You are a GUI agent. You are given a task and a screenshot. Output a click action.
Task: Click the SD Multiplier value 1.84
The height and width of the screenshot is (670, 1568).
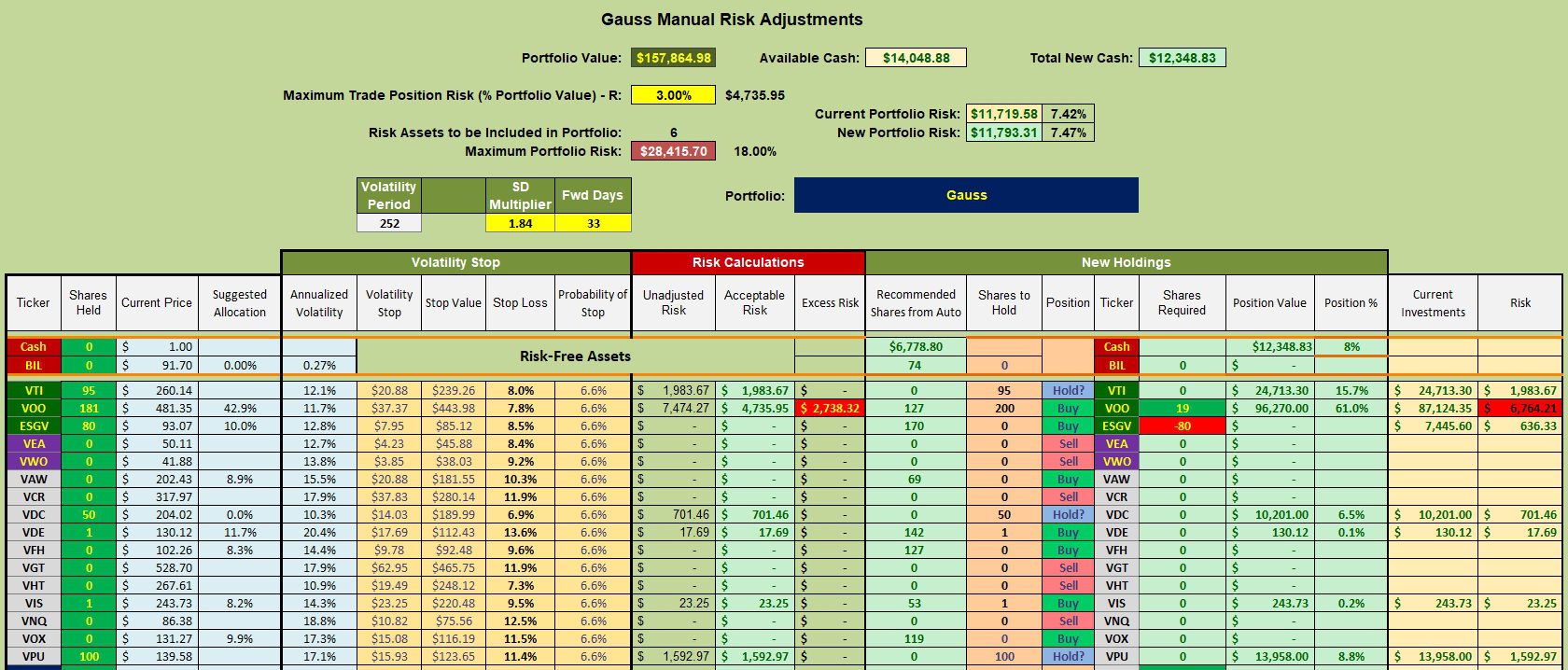[520, 223]
